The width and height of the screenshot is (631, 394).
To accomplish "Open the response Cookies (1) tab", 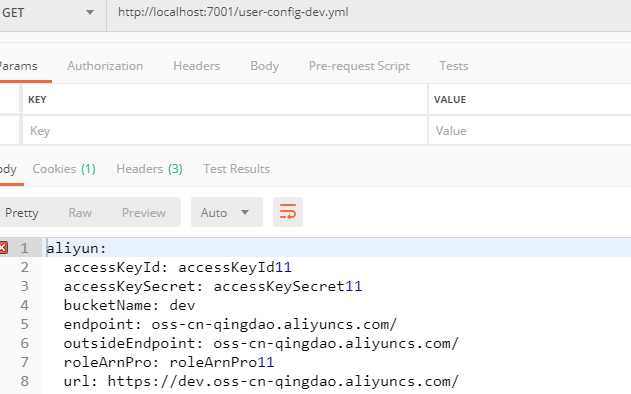I will [64, 169].
